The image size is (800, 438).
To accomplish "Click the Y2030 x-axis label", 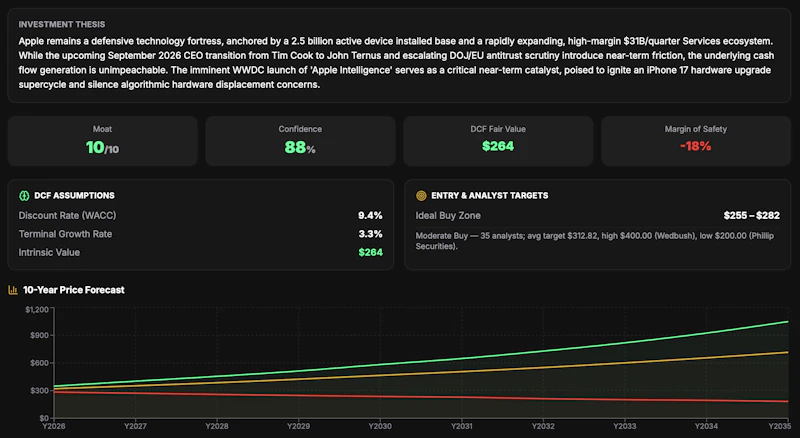I will (x=380, y=426).
